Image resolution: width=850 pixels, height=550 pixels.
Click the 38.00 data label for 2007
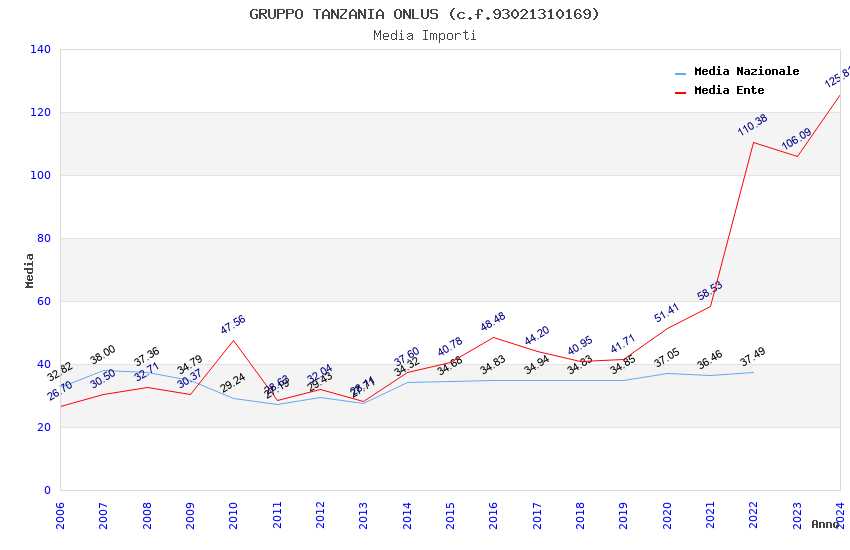(x=103, y=354)
